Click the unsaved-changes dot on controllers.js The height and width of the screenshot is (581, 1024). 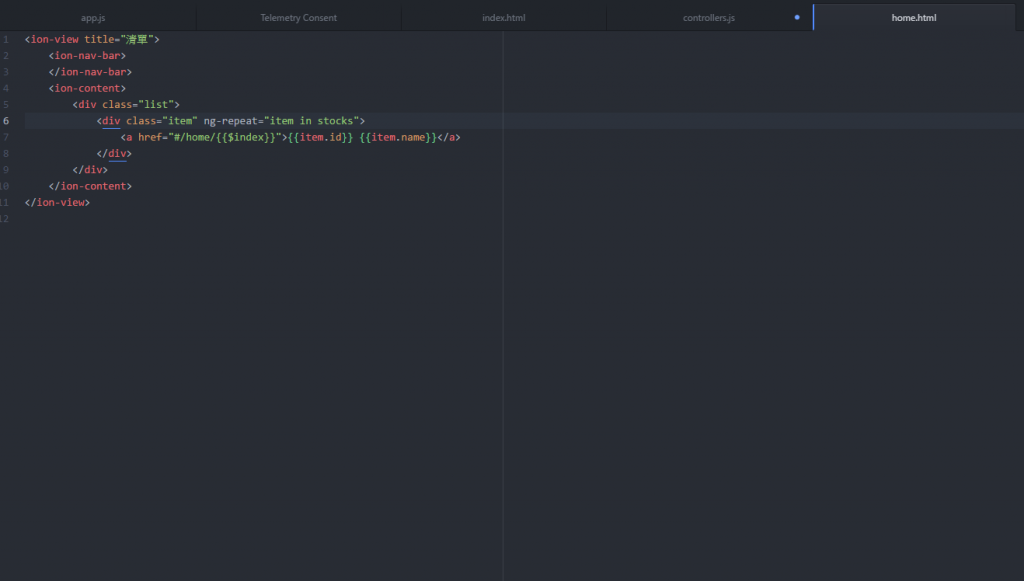[797, 18]
